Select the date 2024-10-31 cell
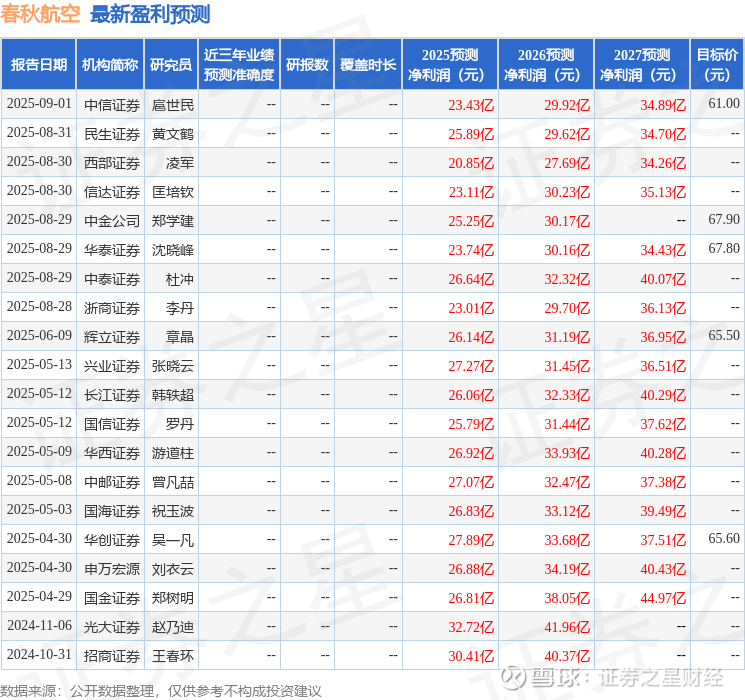 (39, 654)
